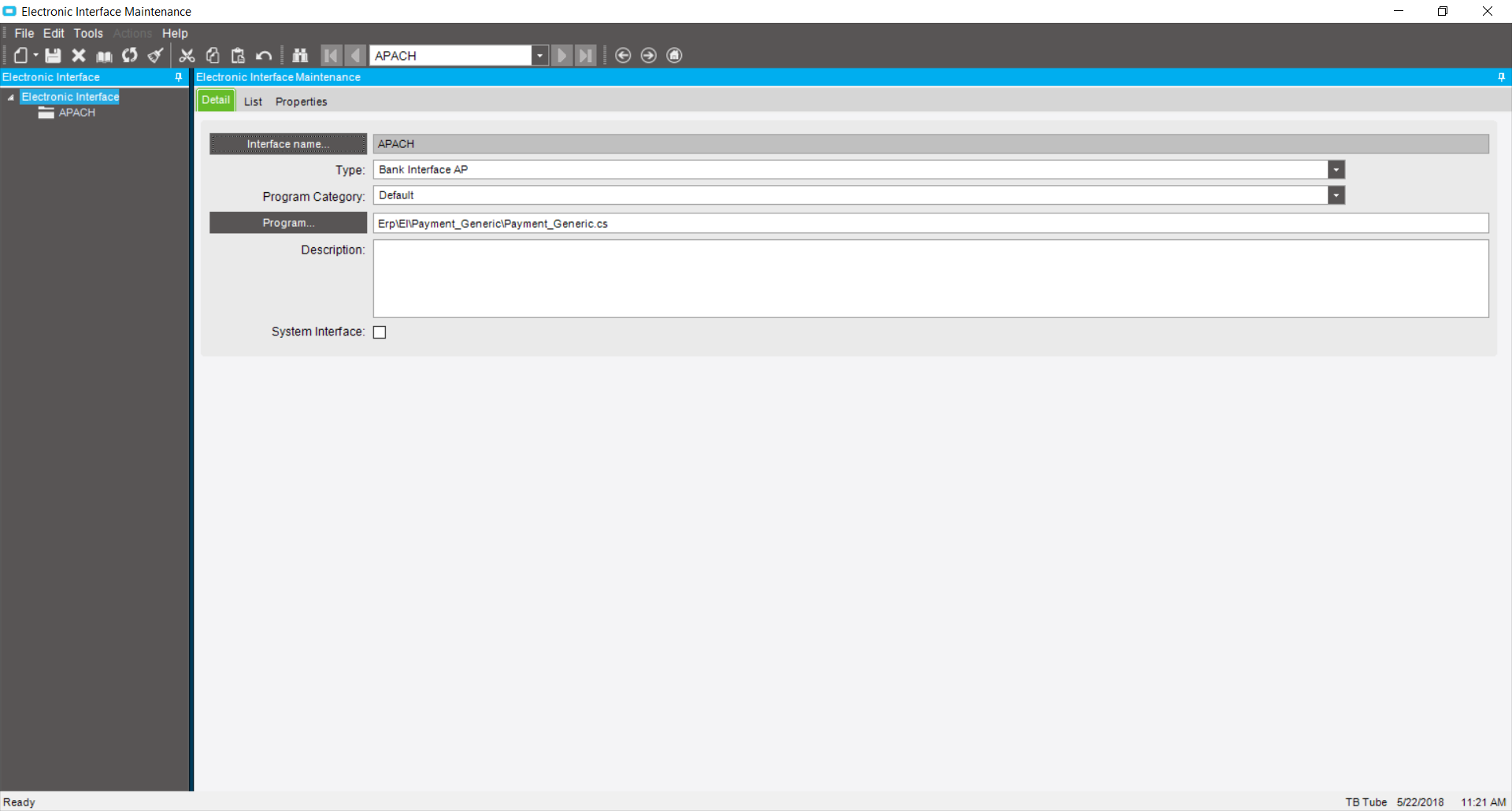This screenshot has height=811, width=1512.
Task: Paste with the clipboard icon
Action: point(238,55)
